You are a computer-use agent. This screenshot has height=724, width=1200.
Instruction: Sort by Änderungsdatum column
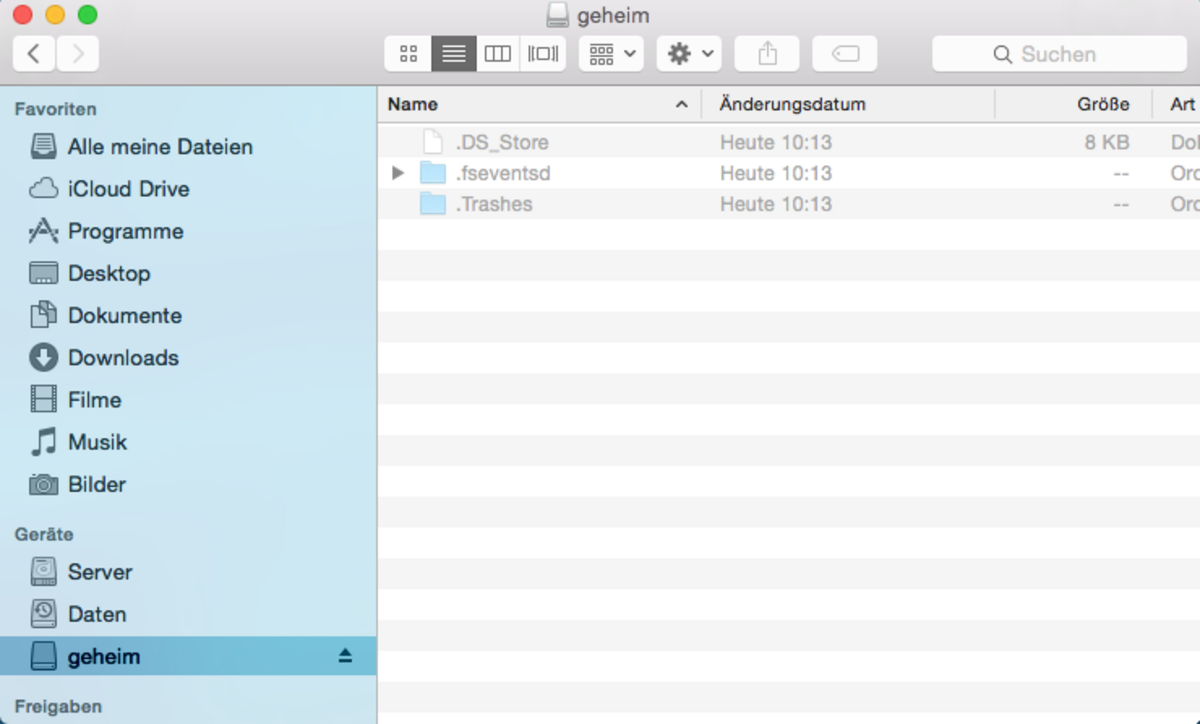845,104
